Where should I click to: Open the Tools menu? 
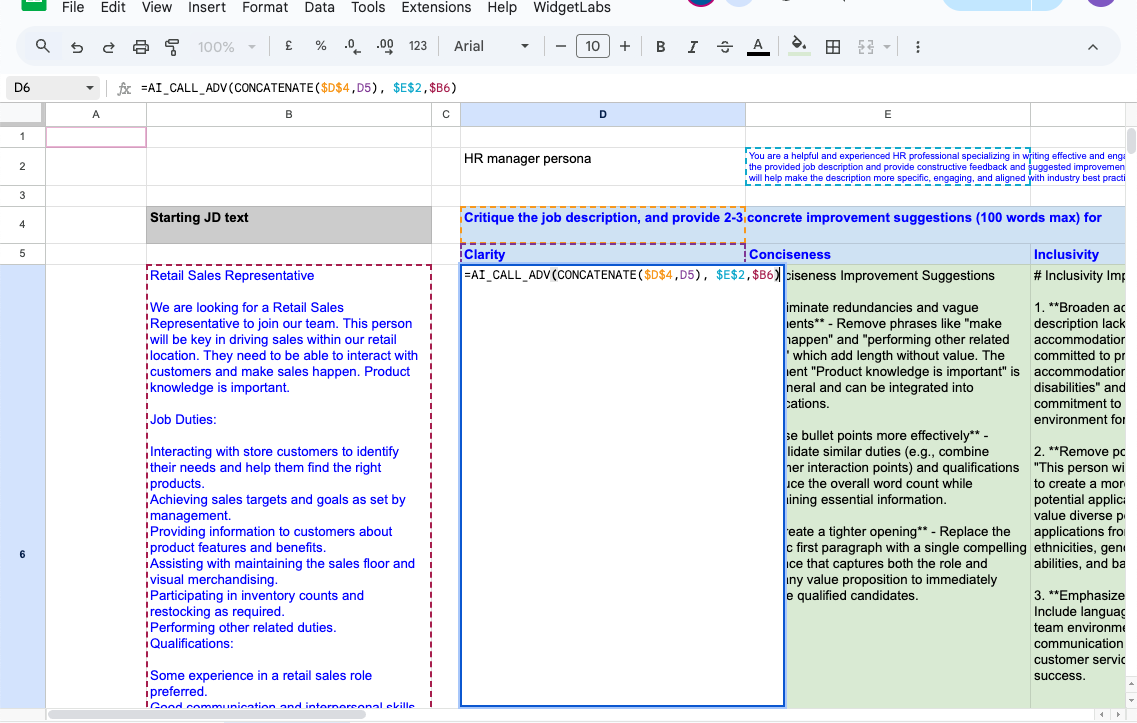coord(368,7)
